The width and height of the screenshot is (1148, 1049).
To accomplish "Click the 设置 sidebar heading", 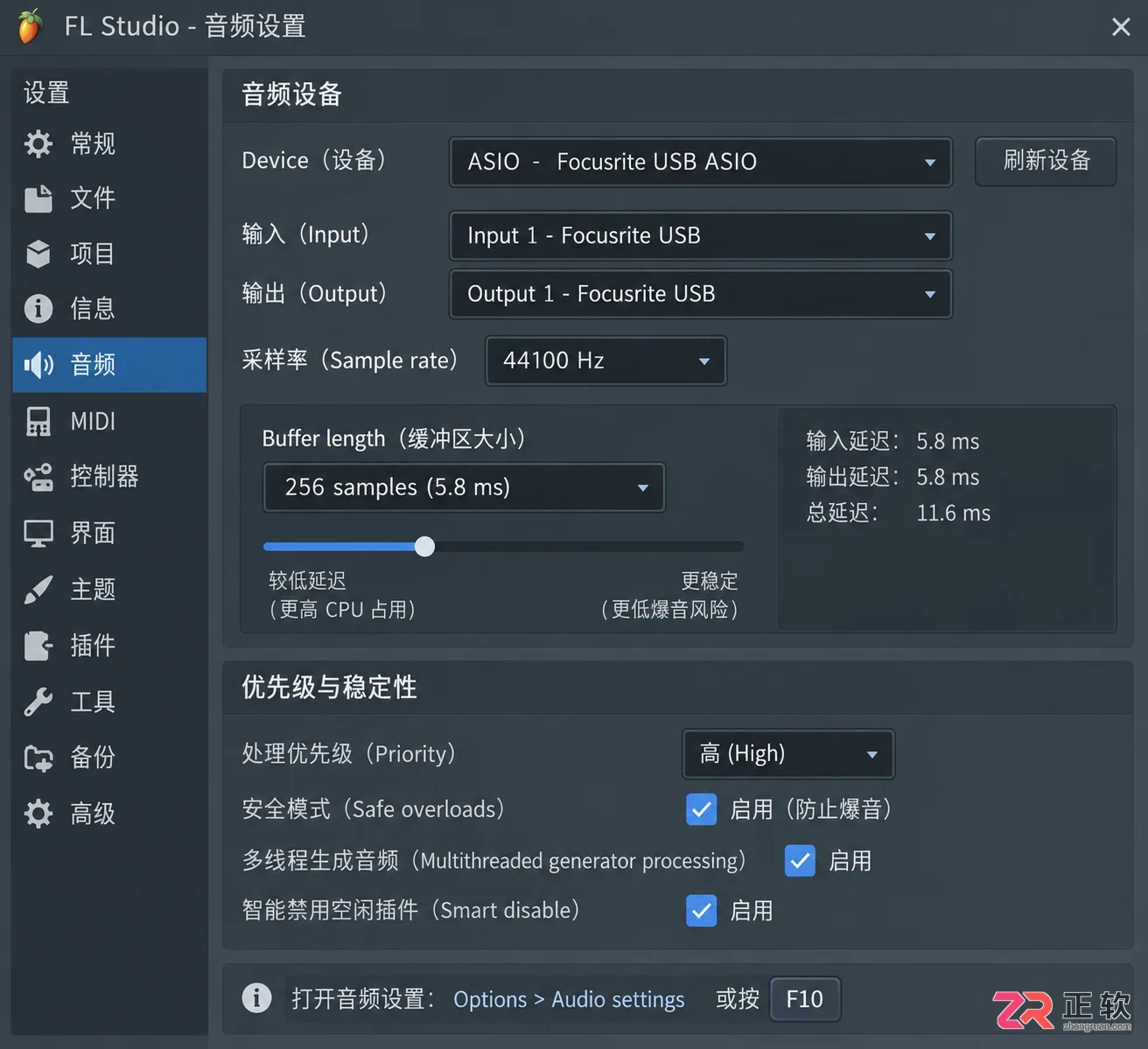I will tap(46, 93).
